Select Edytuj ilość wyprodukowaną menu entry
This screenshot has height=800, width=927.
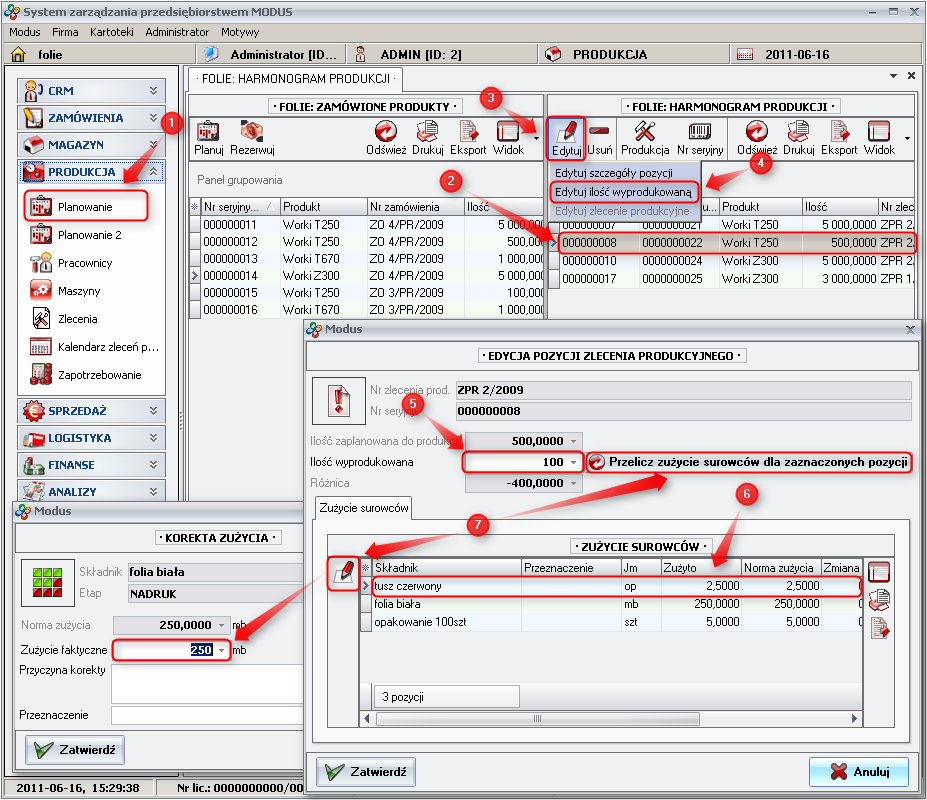point(623,191)
